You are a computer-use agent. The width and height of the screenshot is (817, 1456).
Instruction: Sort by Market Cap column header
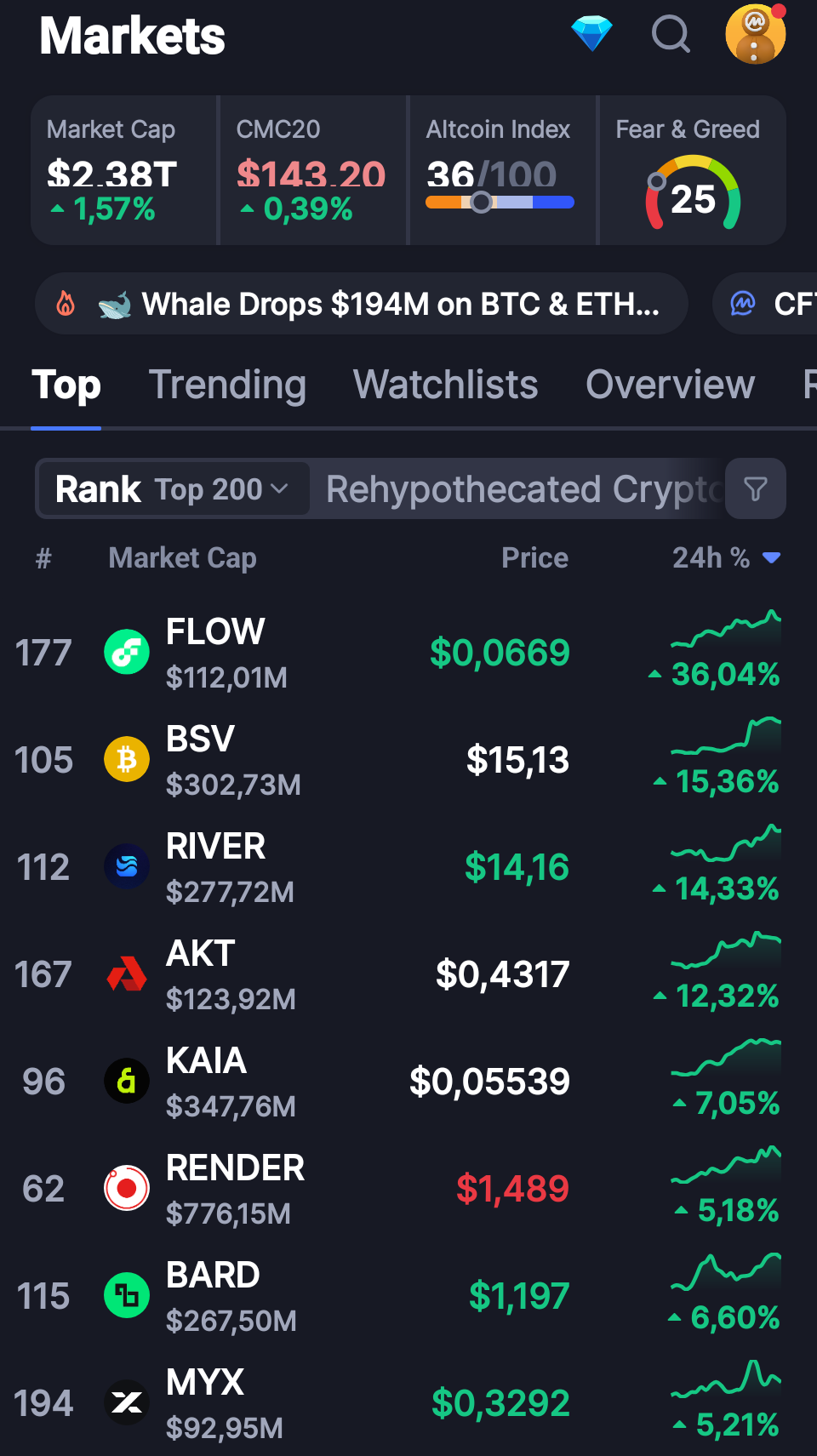tap(182, 557)
